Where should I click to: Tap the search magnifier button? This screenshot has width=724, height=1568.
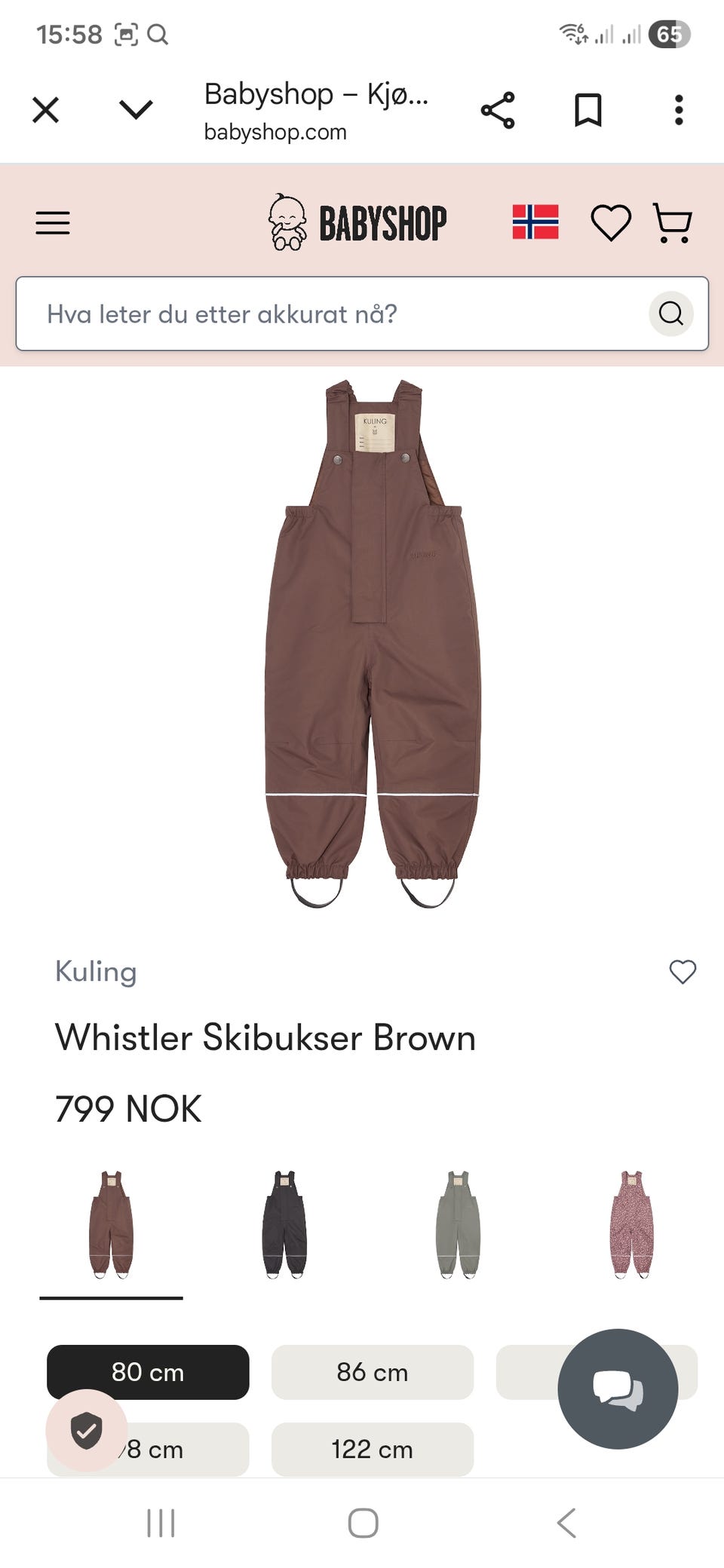[x=670, y=313]
